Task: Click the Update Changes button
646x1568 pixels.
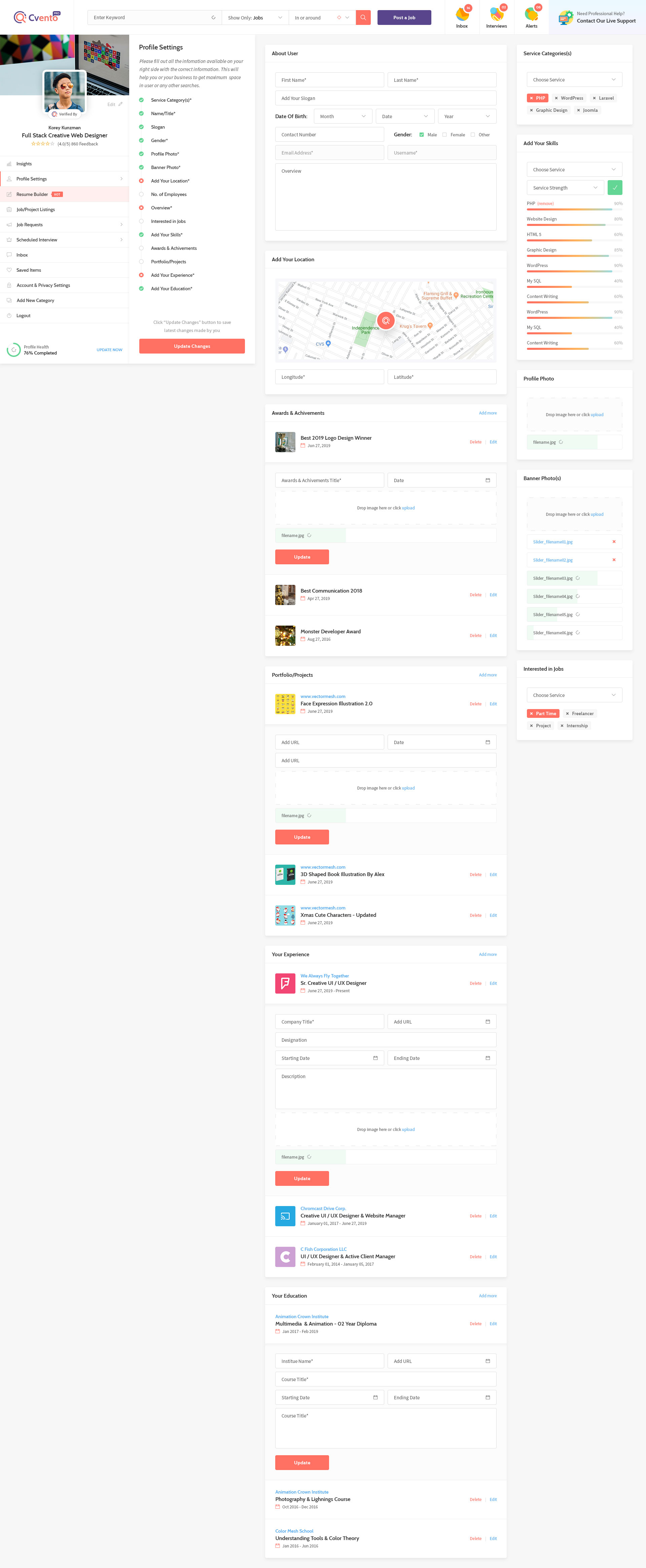Action: point(191,346)
